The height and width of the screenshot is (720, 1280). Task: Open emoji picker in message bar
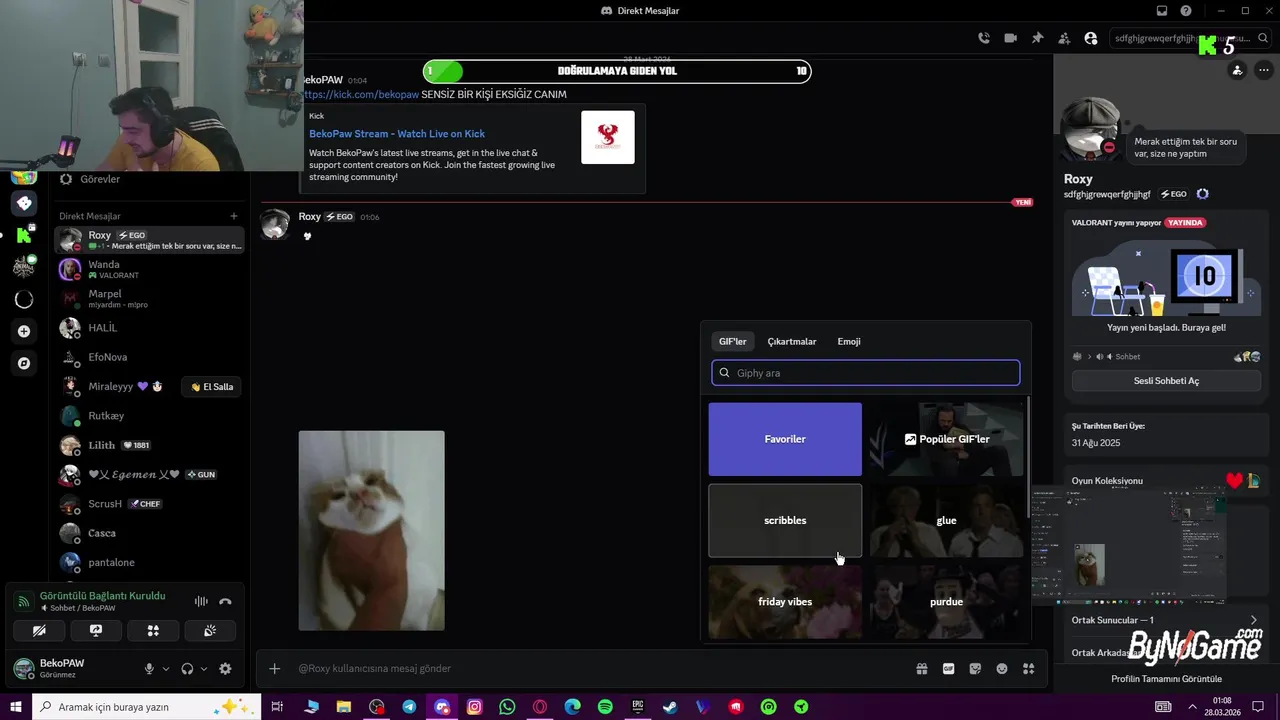[1002, 669]
